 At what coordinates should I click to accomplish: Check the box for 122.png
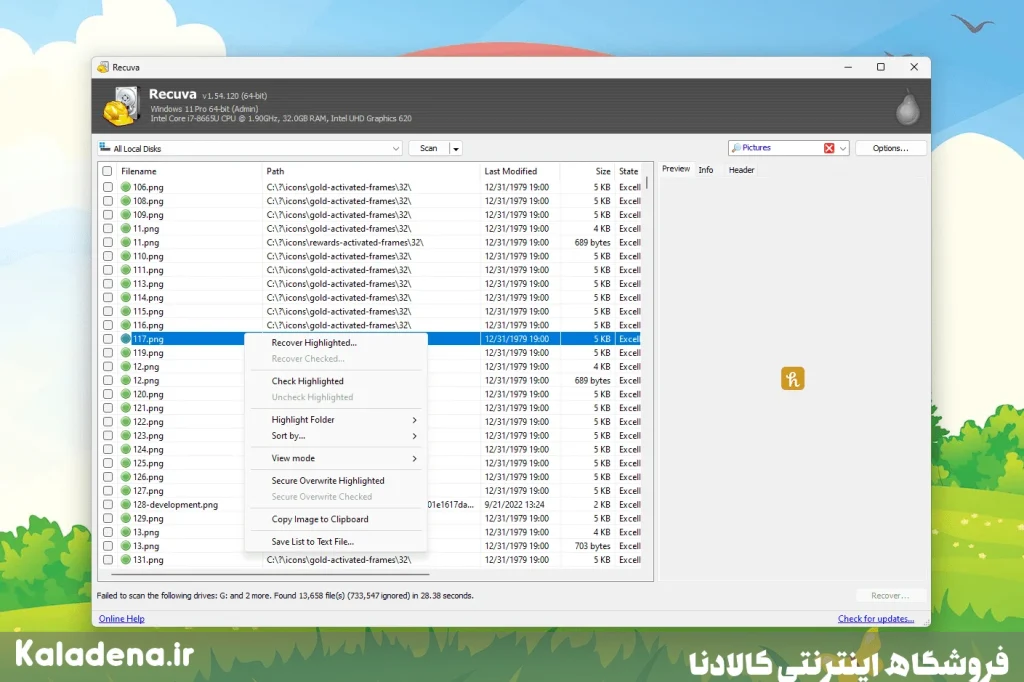pyautogui.click(x=108, y=421)
